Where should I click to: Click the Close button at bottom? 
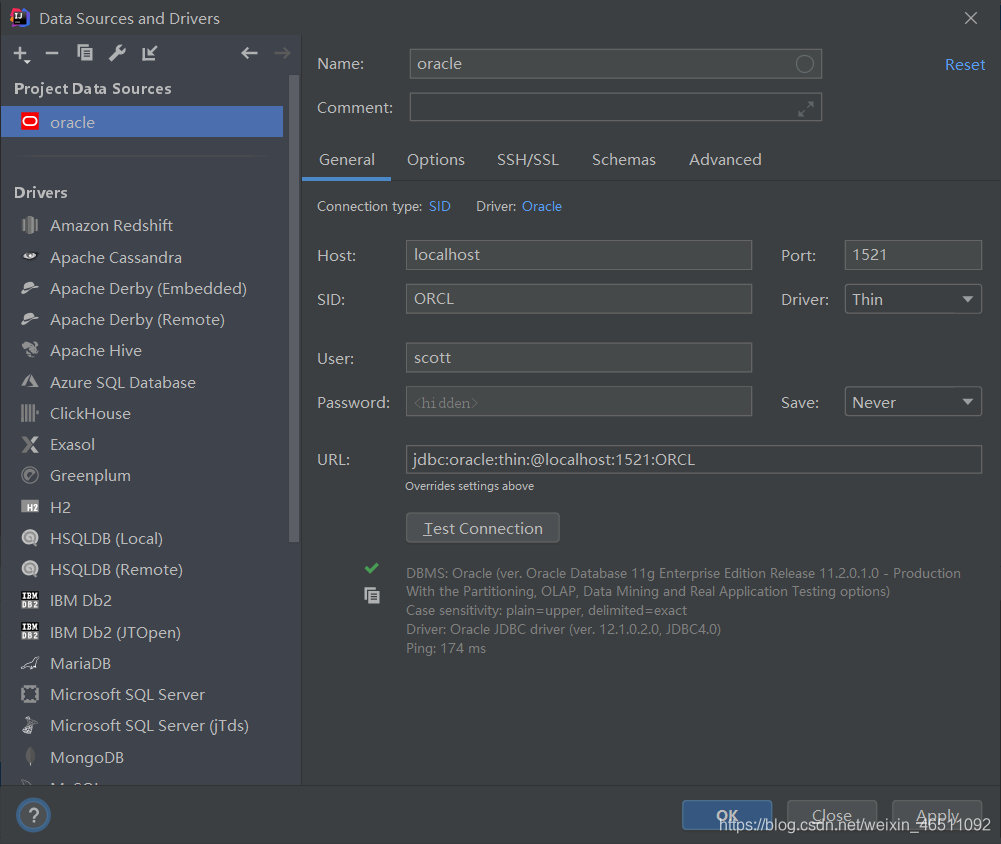coord(832,815)
